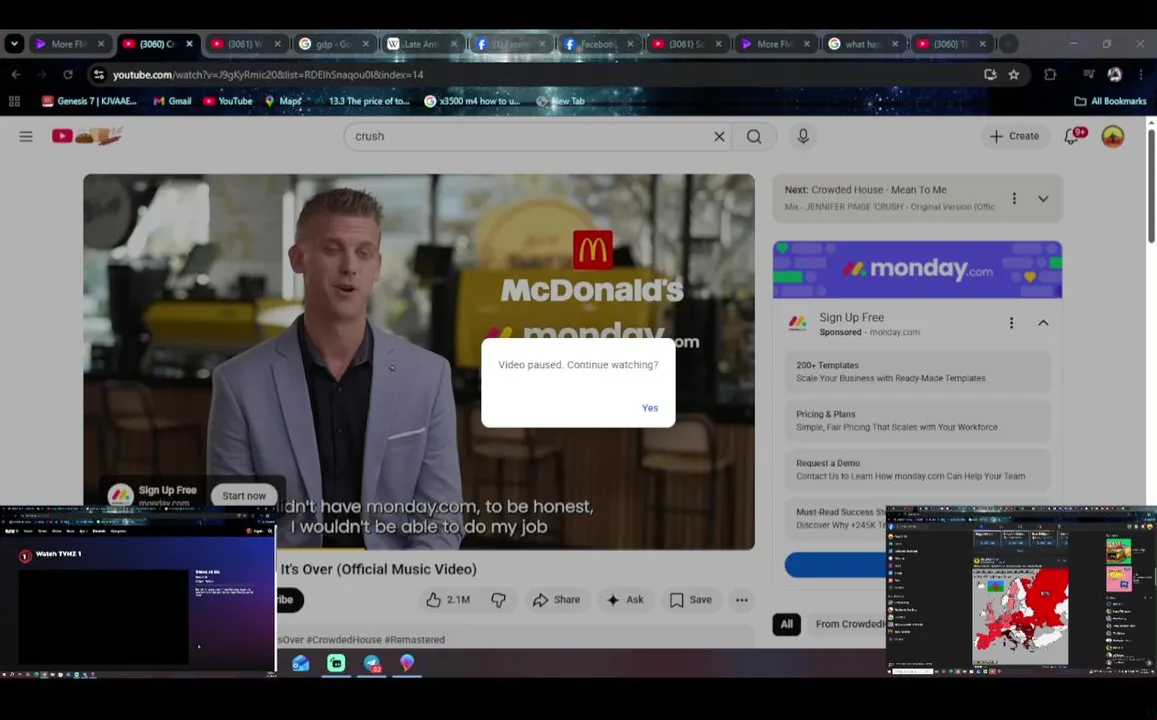
Task: Open Telegram from the taskbar
Action: (372, 663)
